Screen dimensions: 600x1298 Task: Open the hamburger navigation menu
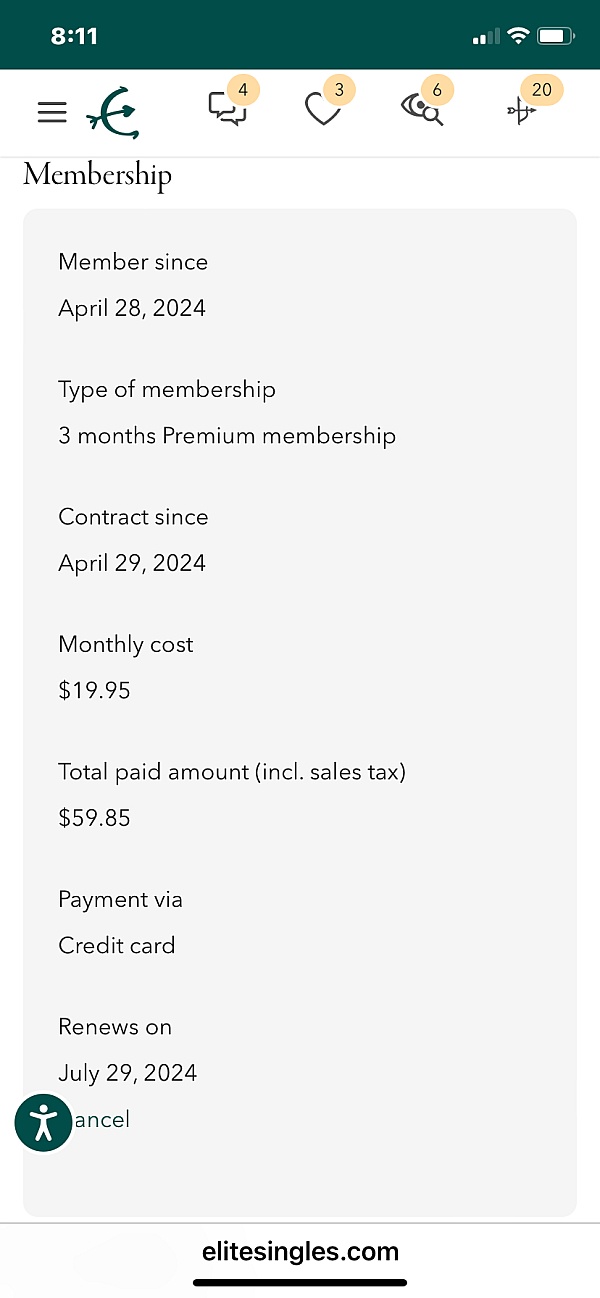pos(52,113)
